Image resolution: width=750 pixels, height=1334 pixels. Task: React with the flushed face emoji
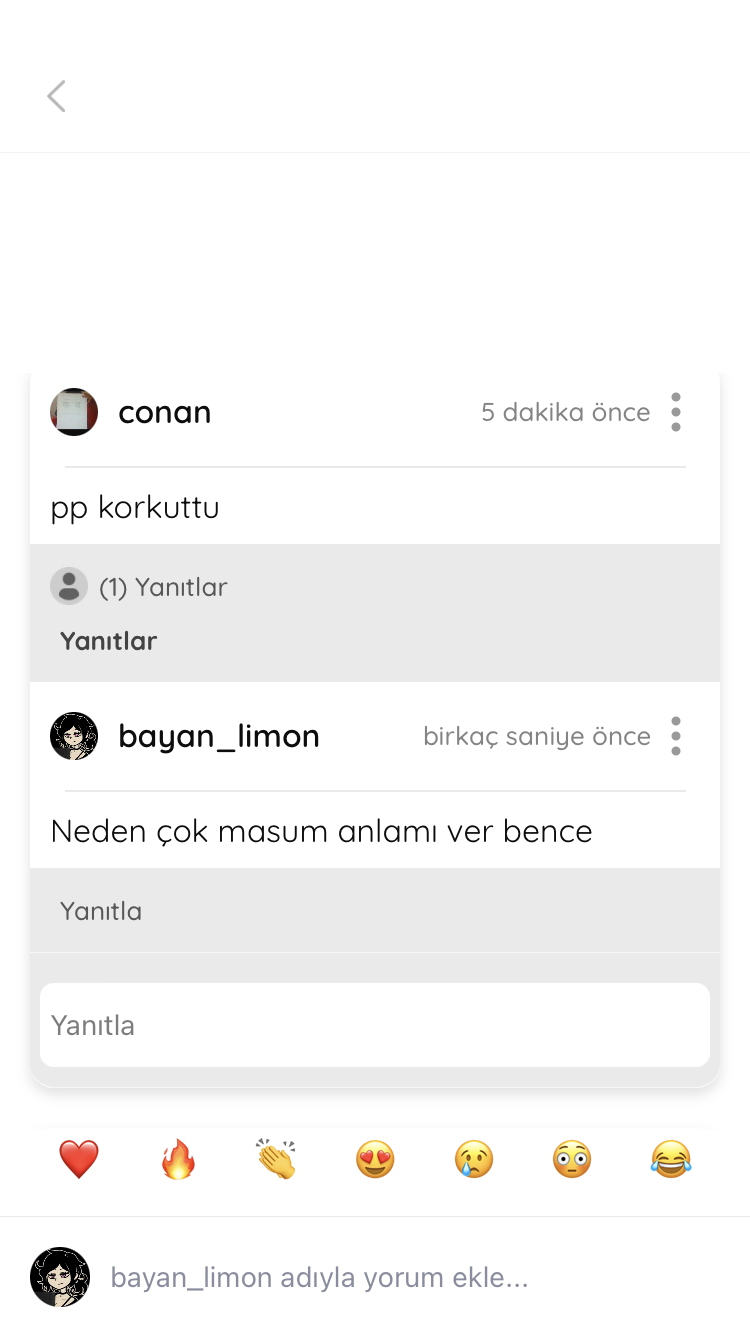[x=572, y=1160]
